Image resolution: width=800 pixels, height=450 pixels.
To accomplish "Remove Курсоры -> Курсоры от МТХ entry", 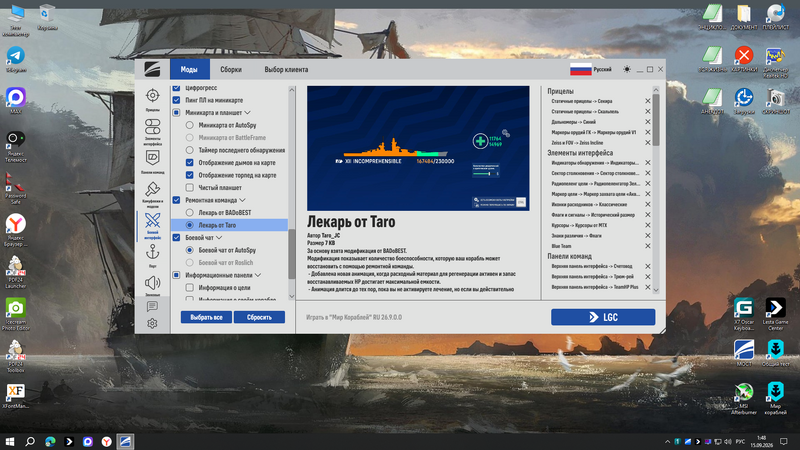I will [x=647, y=225].
